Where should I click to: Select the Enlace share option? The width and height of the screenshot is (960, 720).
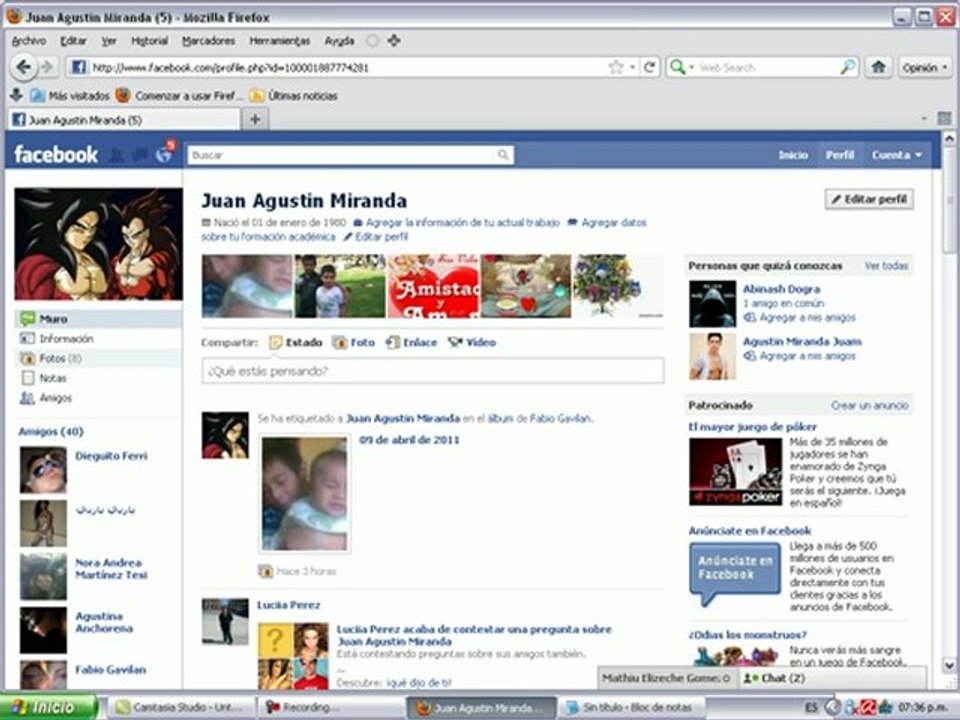click(412, 342)
